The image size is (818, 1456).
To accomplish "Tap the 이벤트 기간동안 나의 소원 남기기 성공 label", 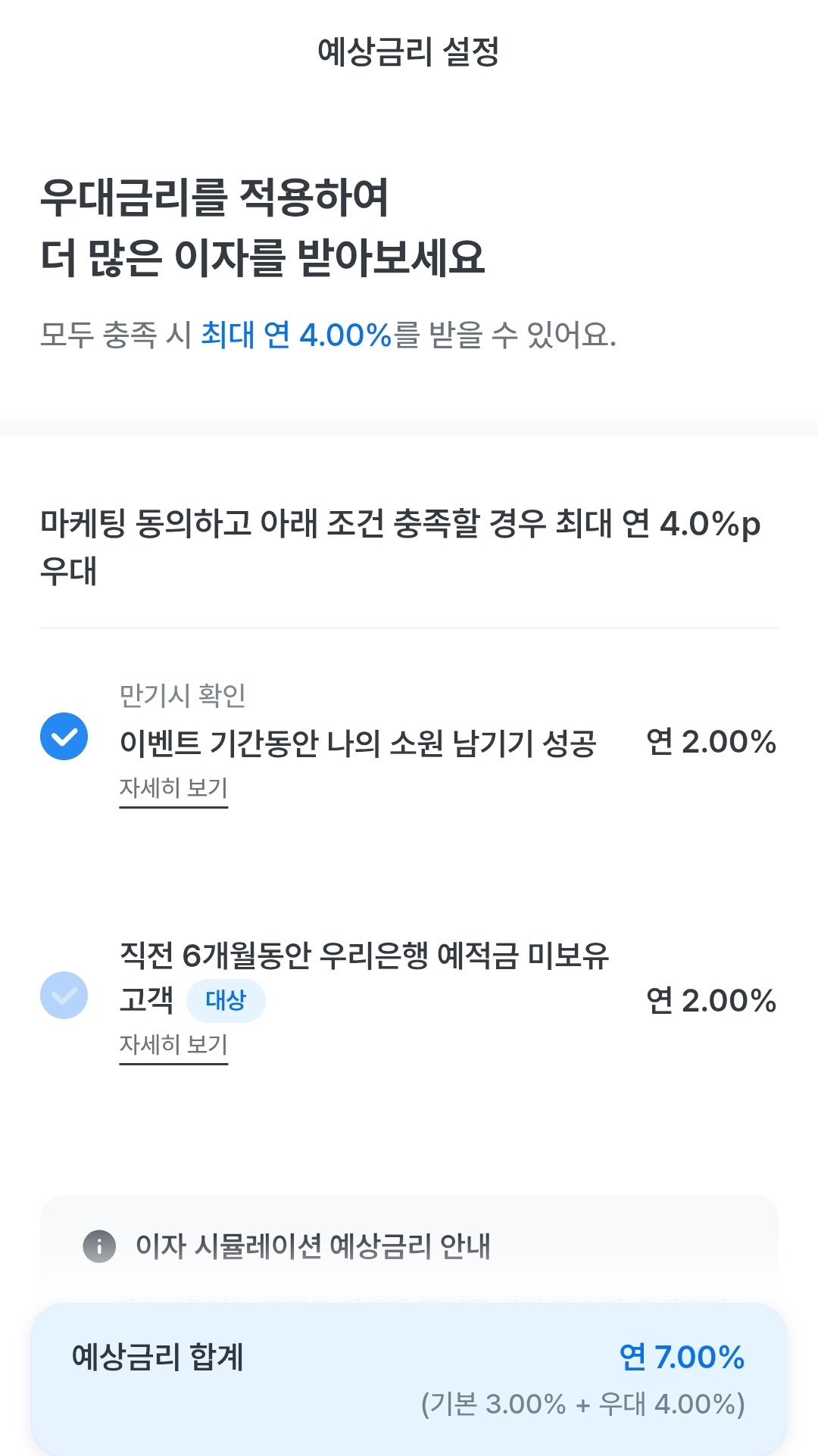I will pyautogui.click(x=357, y=743).
